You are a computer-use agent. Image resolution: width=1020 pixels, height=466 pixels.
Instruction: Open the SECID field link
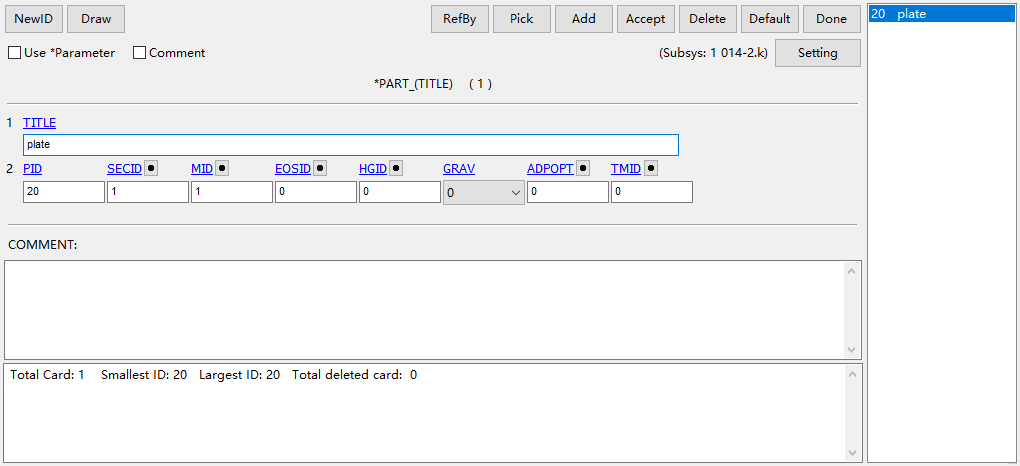(124, 169)
